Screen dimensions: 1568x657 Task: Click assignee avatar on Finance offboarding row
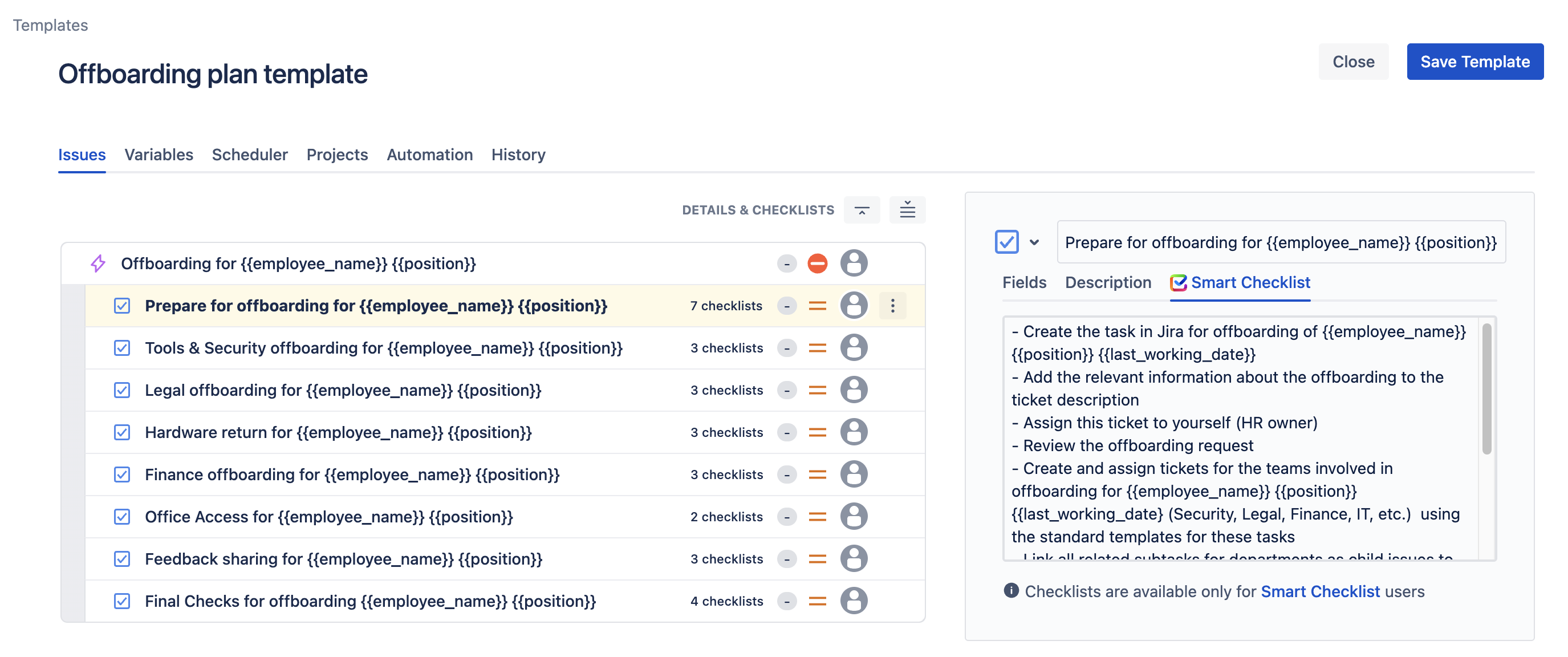pyautogui.click(x=854, y=474)
